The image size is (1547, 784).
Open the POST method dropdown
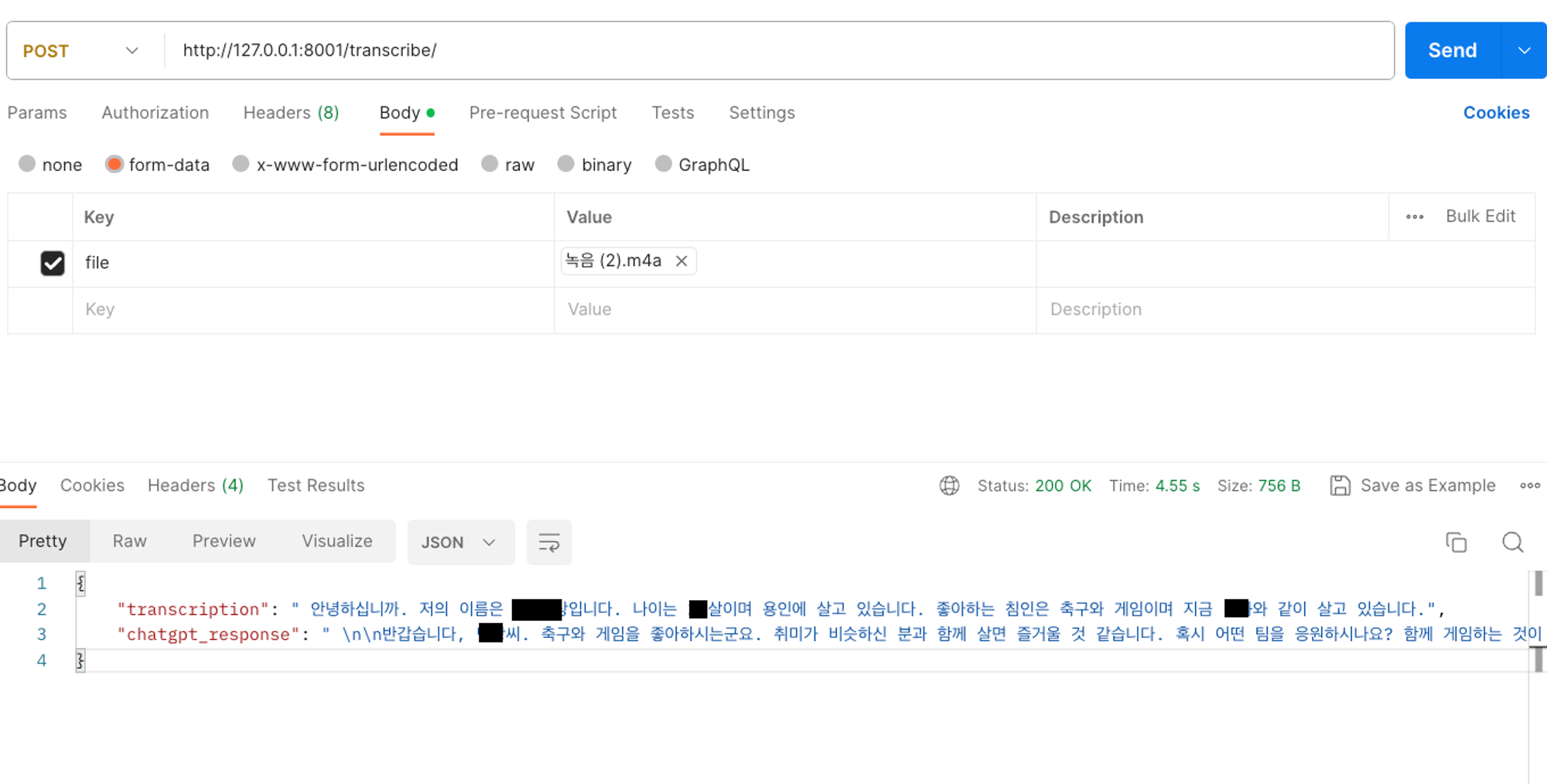(81, 51)
